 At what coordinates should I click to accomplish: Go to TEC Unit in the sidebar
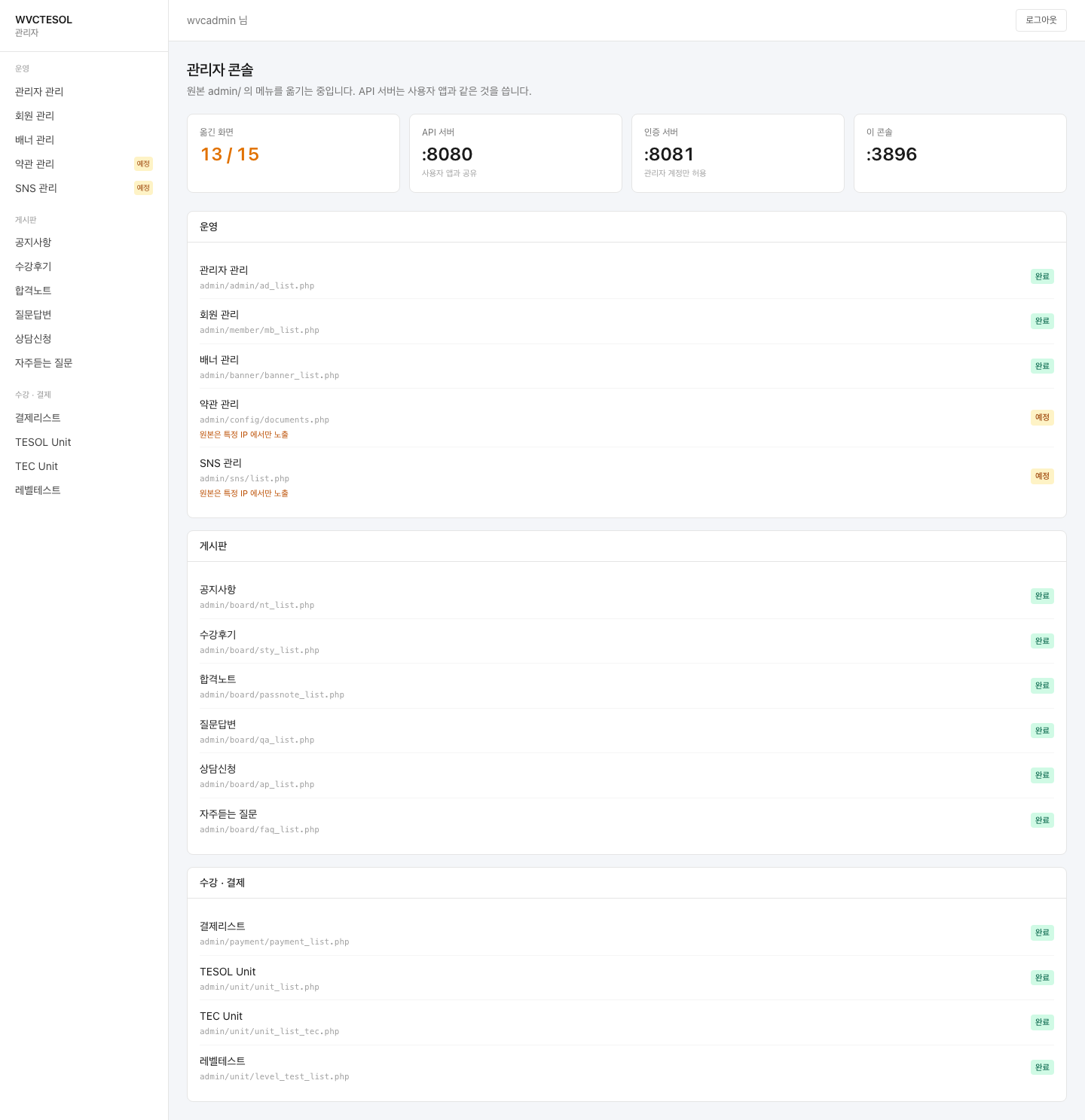pyautogui.click(x=84, y=466)
